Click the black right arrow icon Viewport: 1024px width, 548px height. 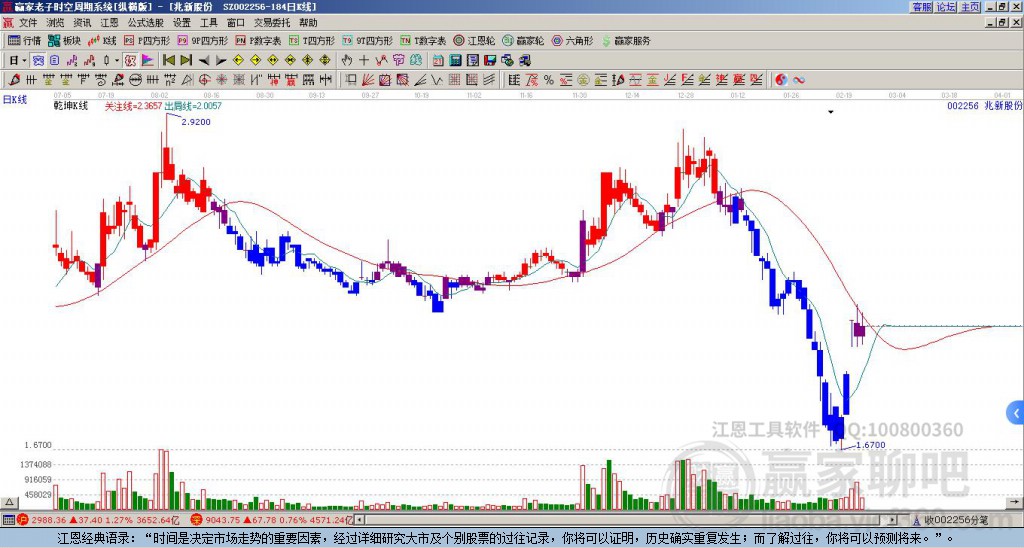click(x=221, y=61)
